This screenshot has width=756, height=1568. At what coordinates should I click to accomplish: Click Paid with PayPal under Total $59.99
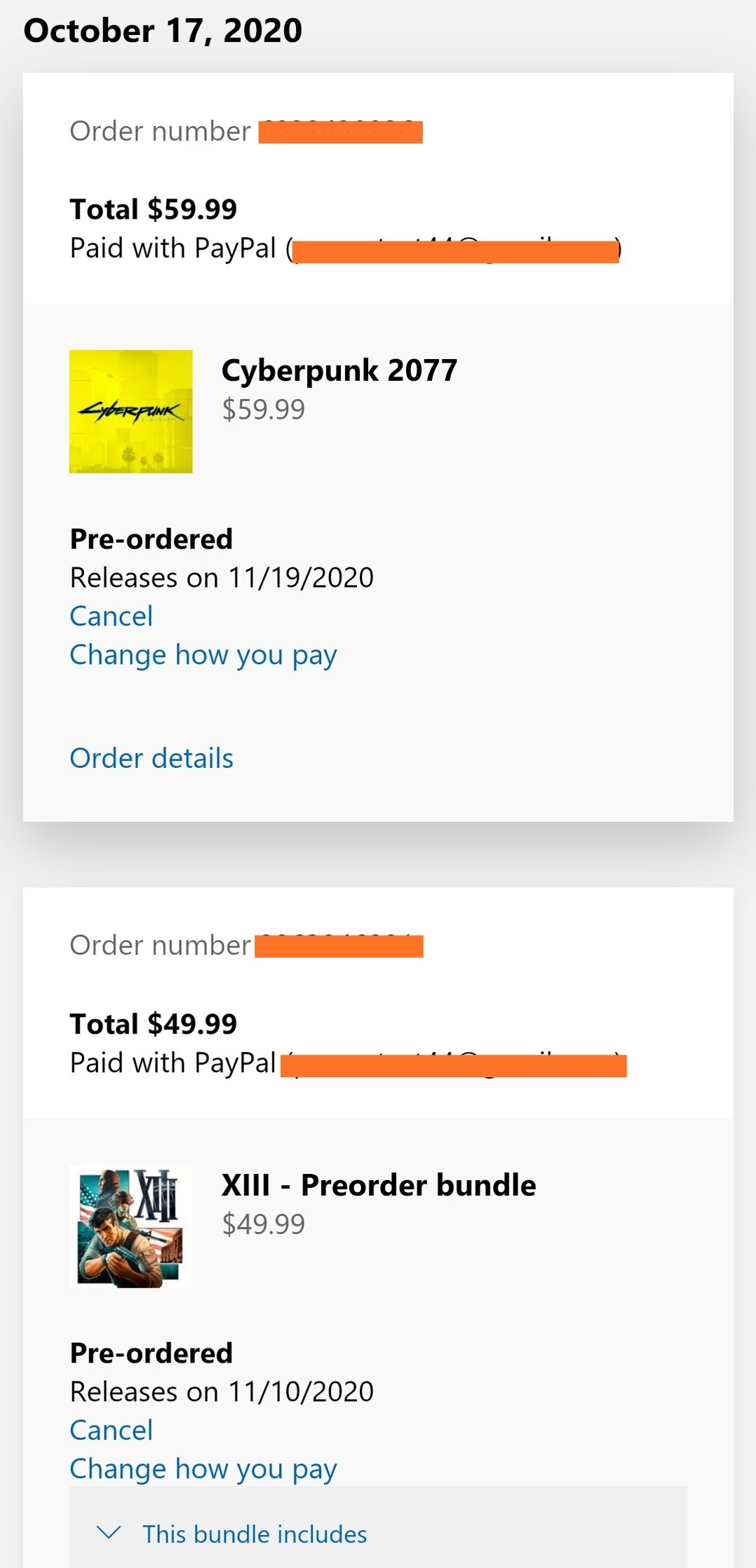point(173,248)
